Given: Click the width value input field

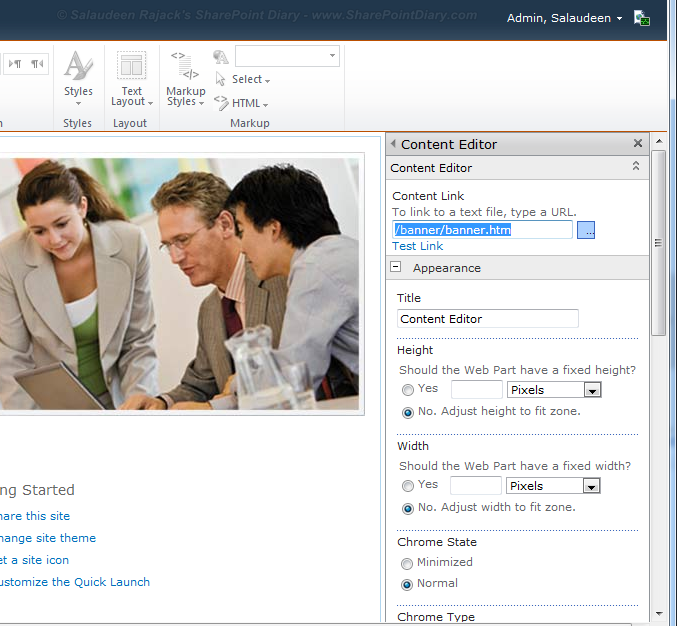Looking at the screenshot, I should pos(476,486).
